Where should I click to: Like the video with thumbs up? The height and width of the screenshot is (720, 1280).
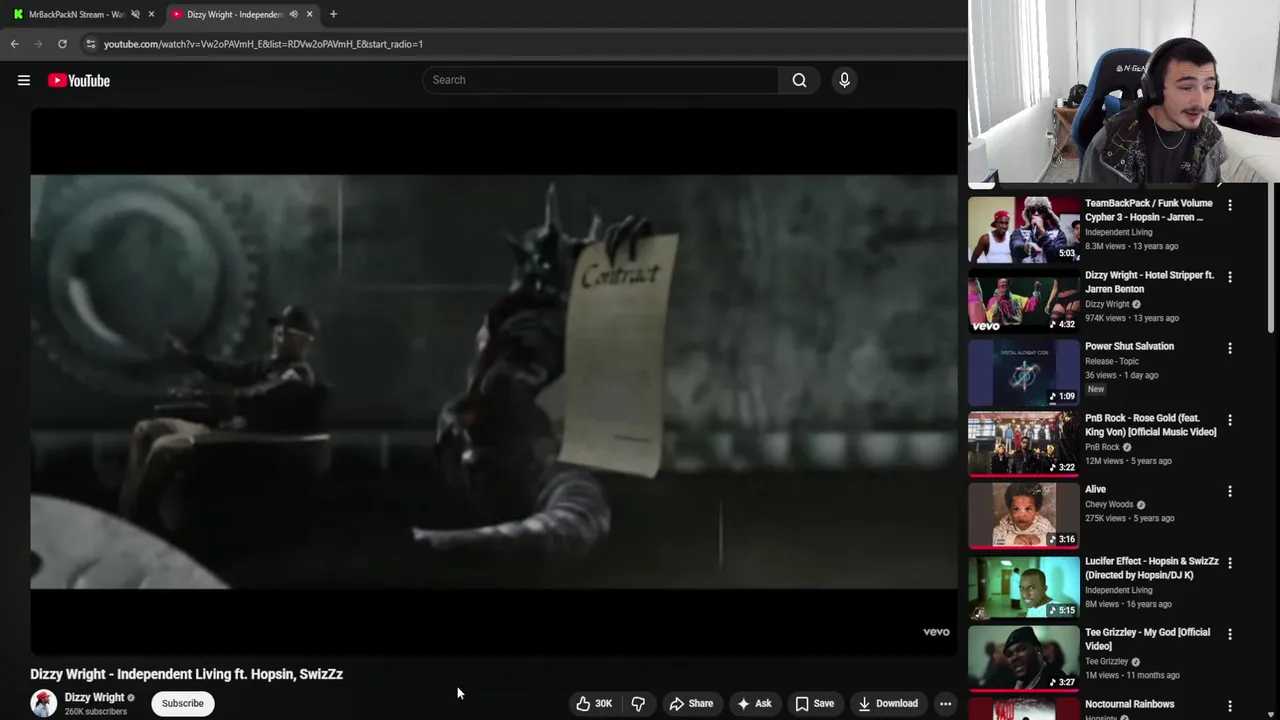[594, 703]
